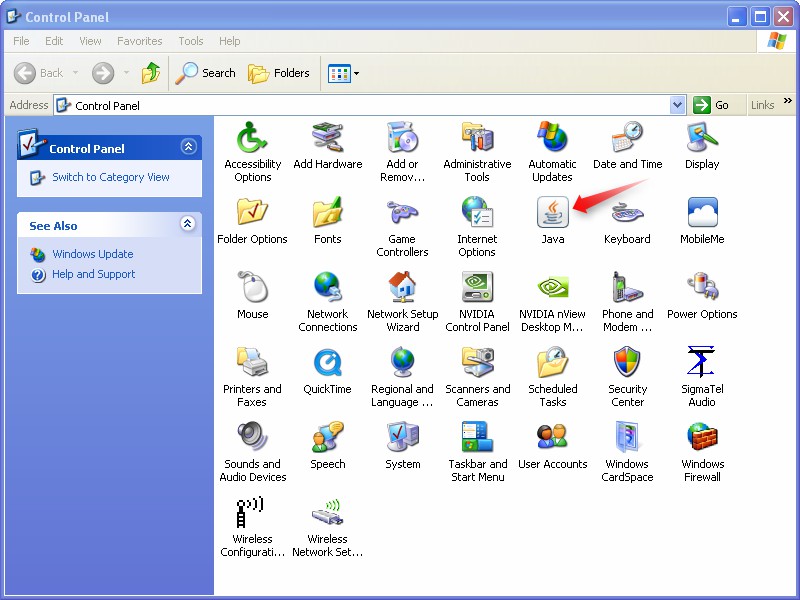This screenshot has height=600, width=800.
Task: Open Automatic Updates settings
Action: [x=552, y=138]
